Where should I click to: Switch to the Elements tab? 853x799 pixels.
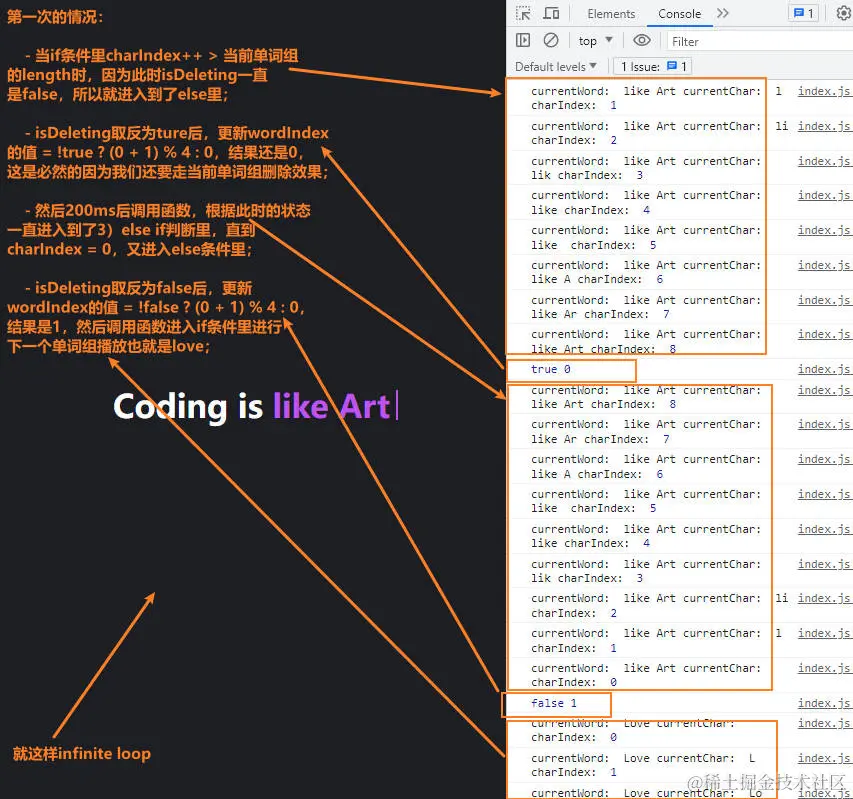611,14
